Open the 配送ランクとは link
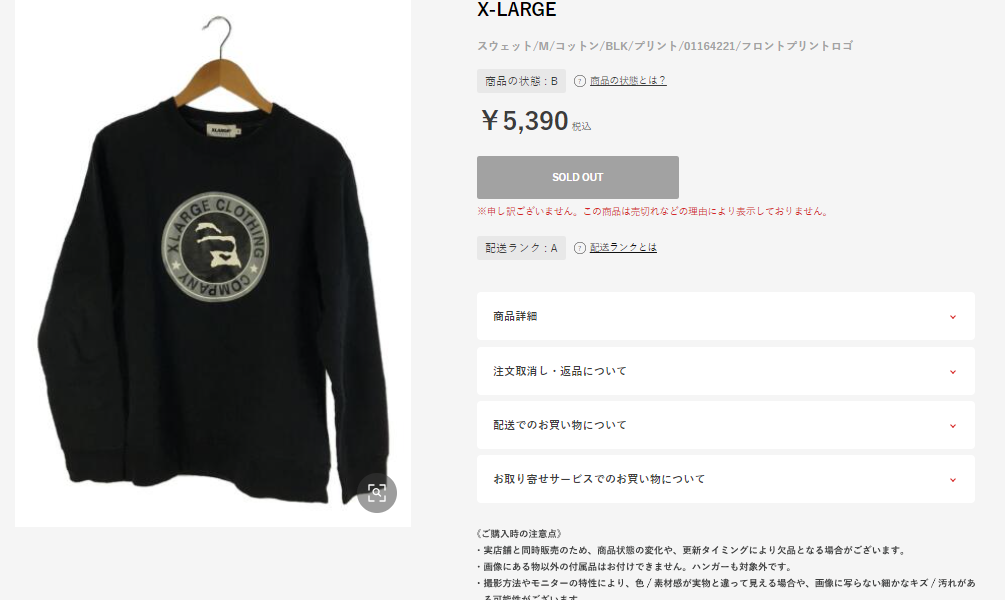 pos(623,247)
